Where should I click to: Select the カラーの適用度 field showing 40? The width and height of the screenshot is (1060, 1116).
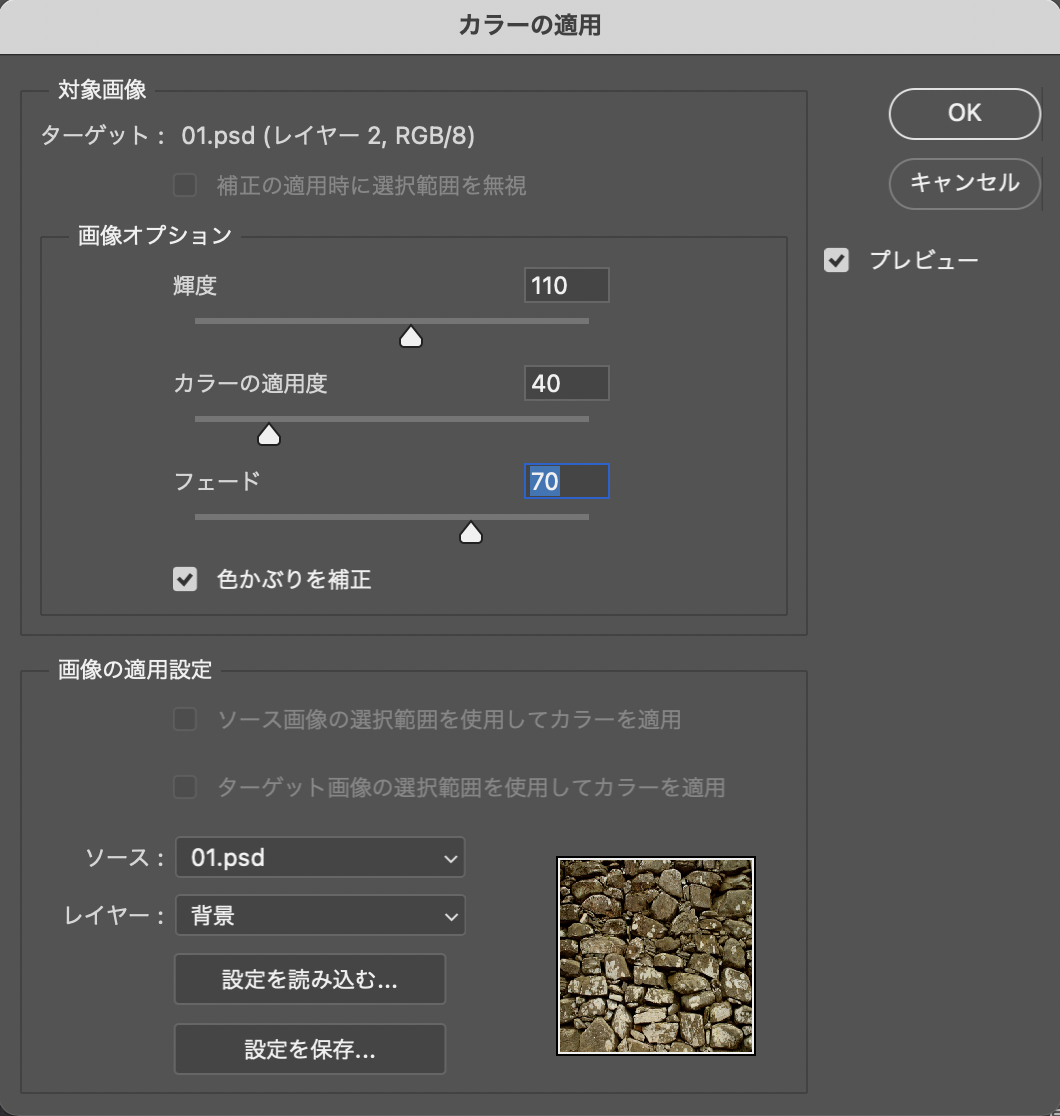(x=566, y=383)
